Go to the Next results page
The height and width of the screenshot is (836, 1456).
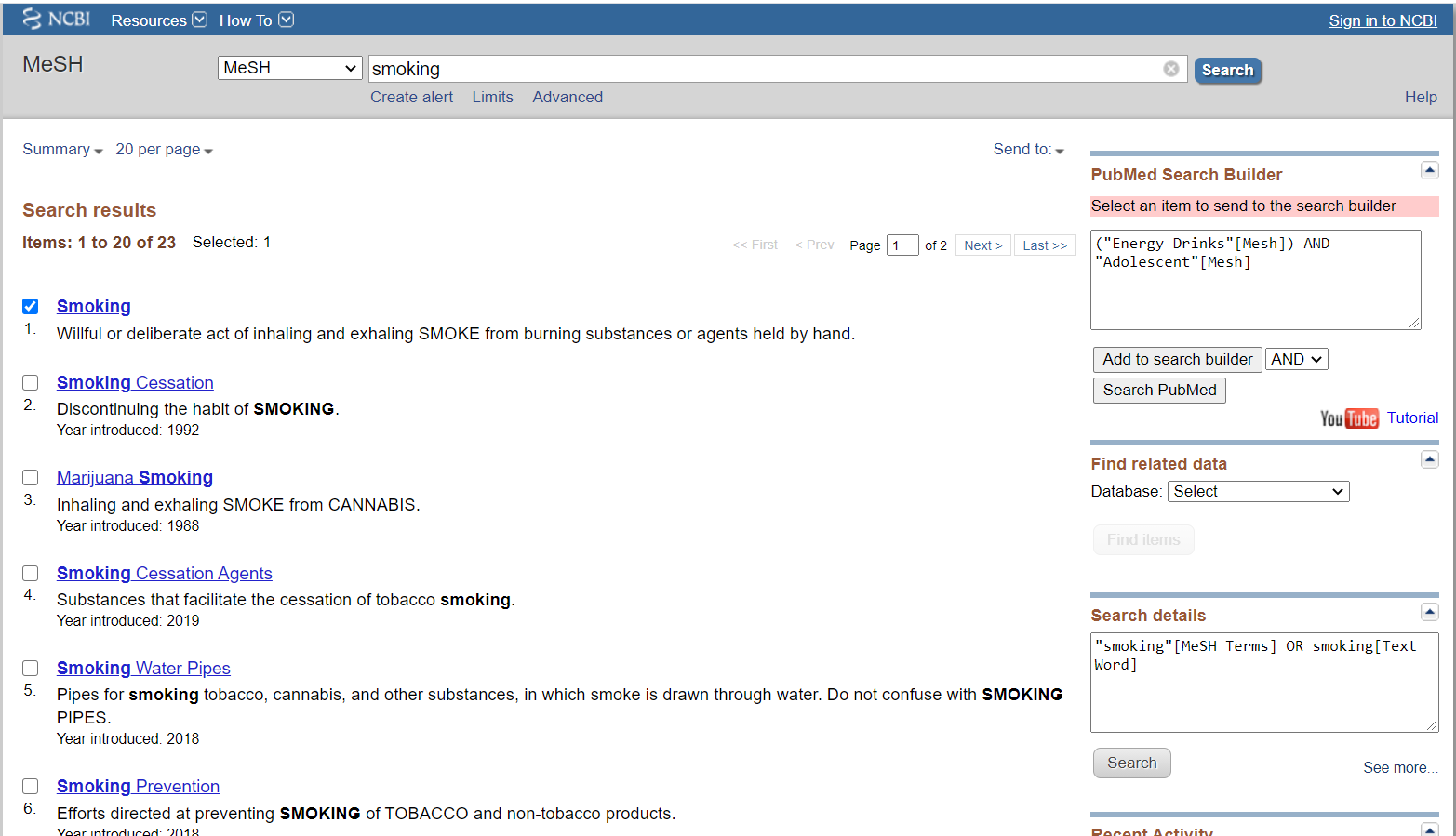[982, 245]
